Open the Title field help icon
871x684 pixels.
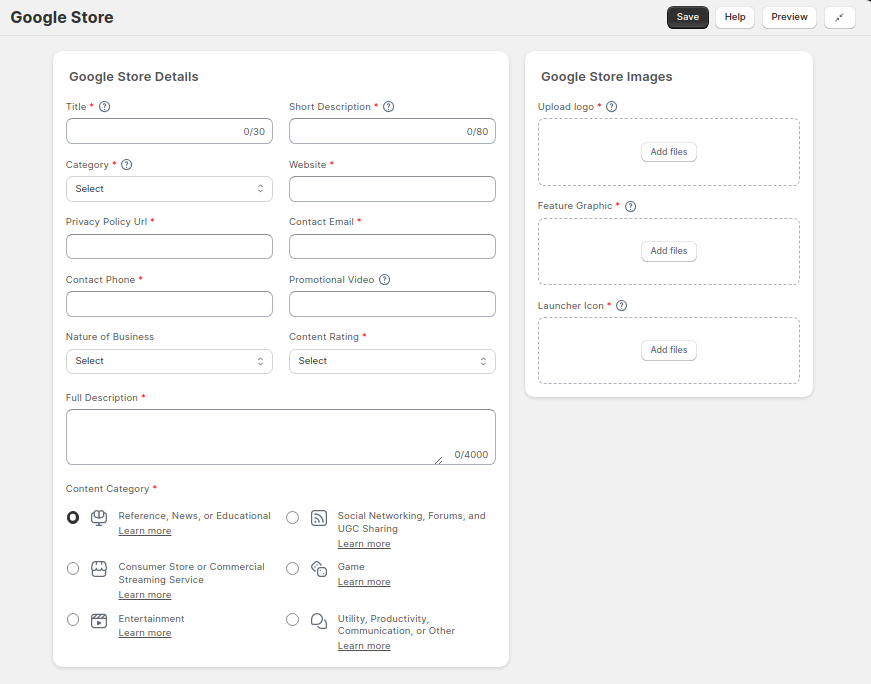104,107
